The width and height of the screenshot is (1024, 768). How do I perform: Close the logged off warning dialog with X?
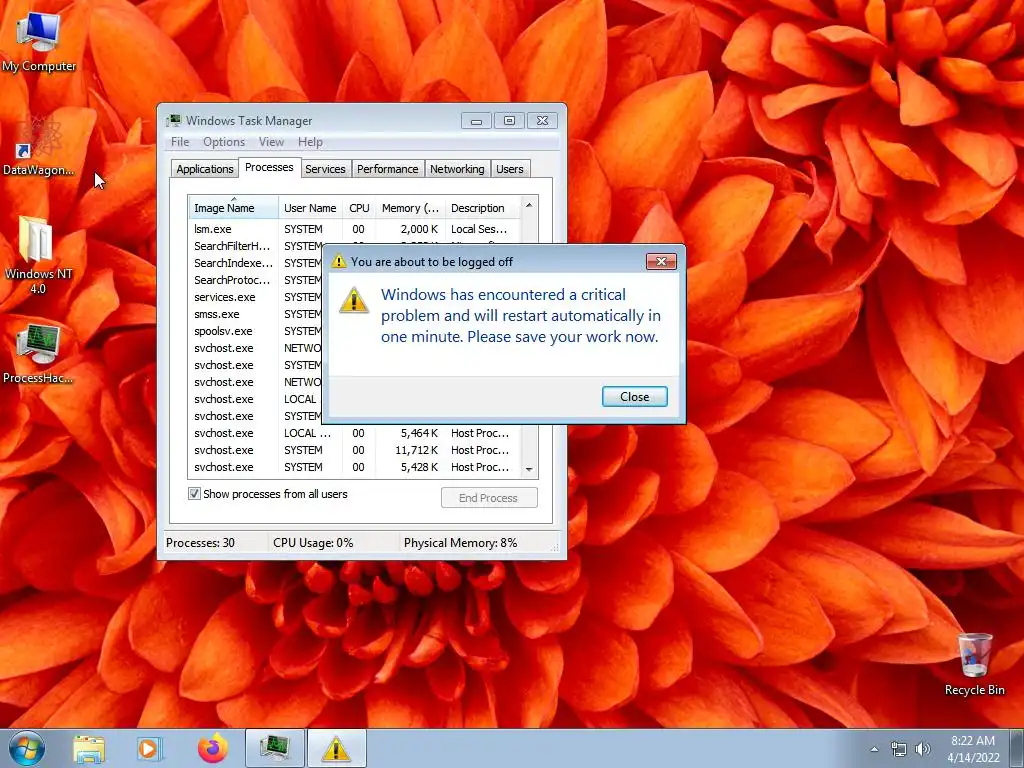point(661,261)
